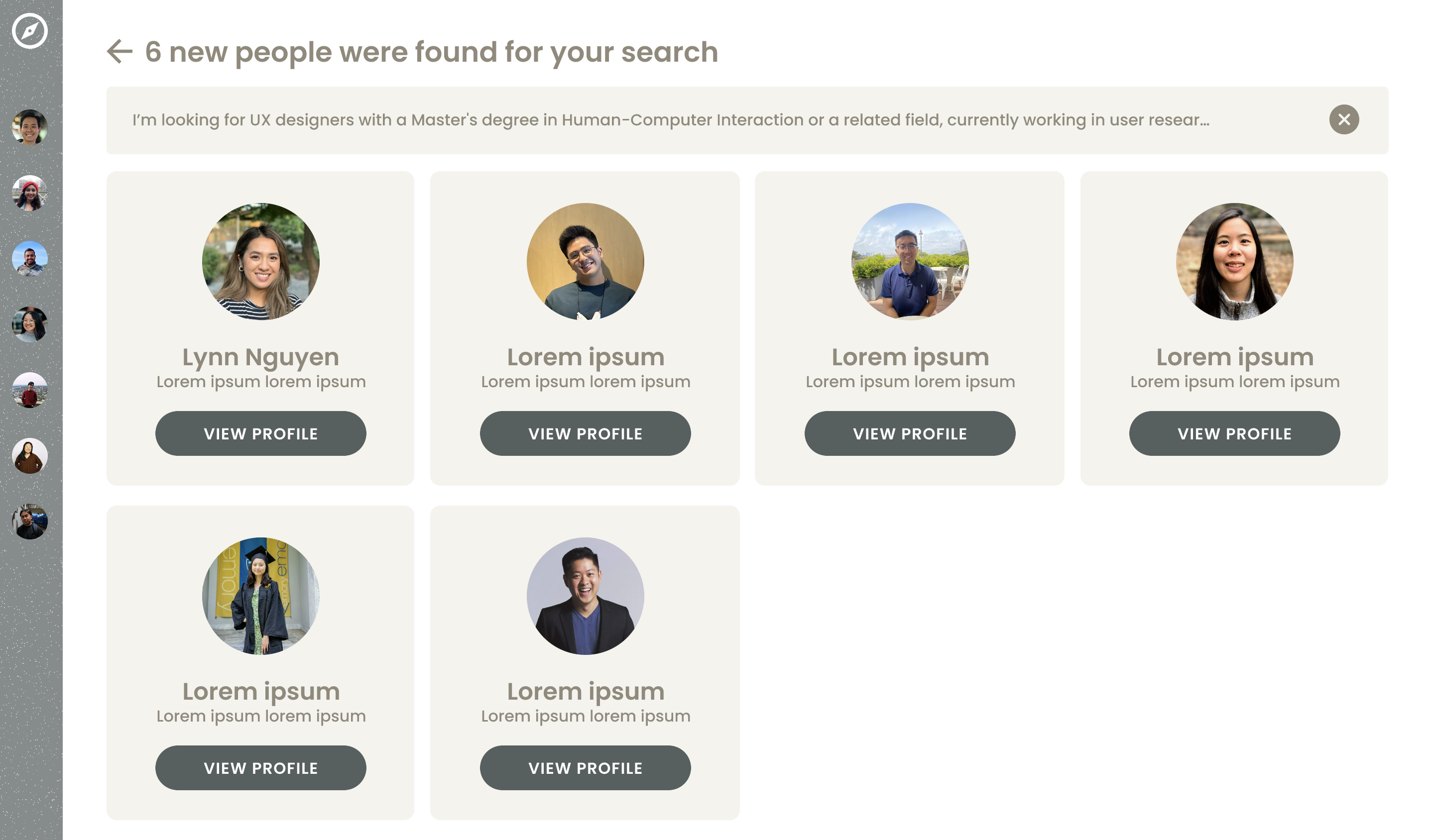1431x840 pixels.
Task: Click the graduation photo thumbnail
Action: pos(260,596)
